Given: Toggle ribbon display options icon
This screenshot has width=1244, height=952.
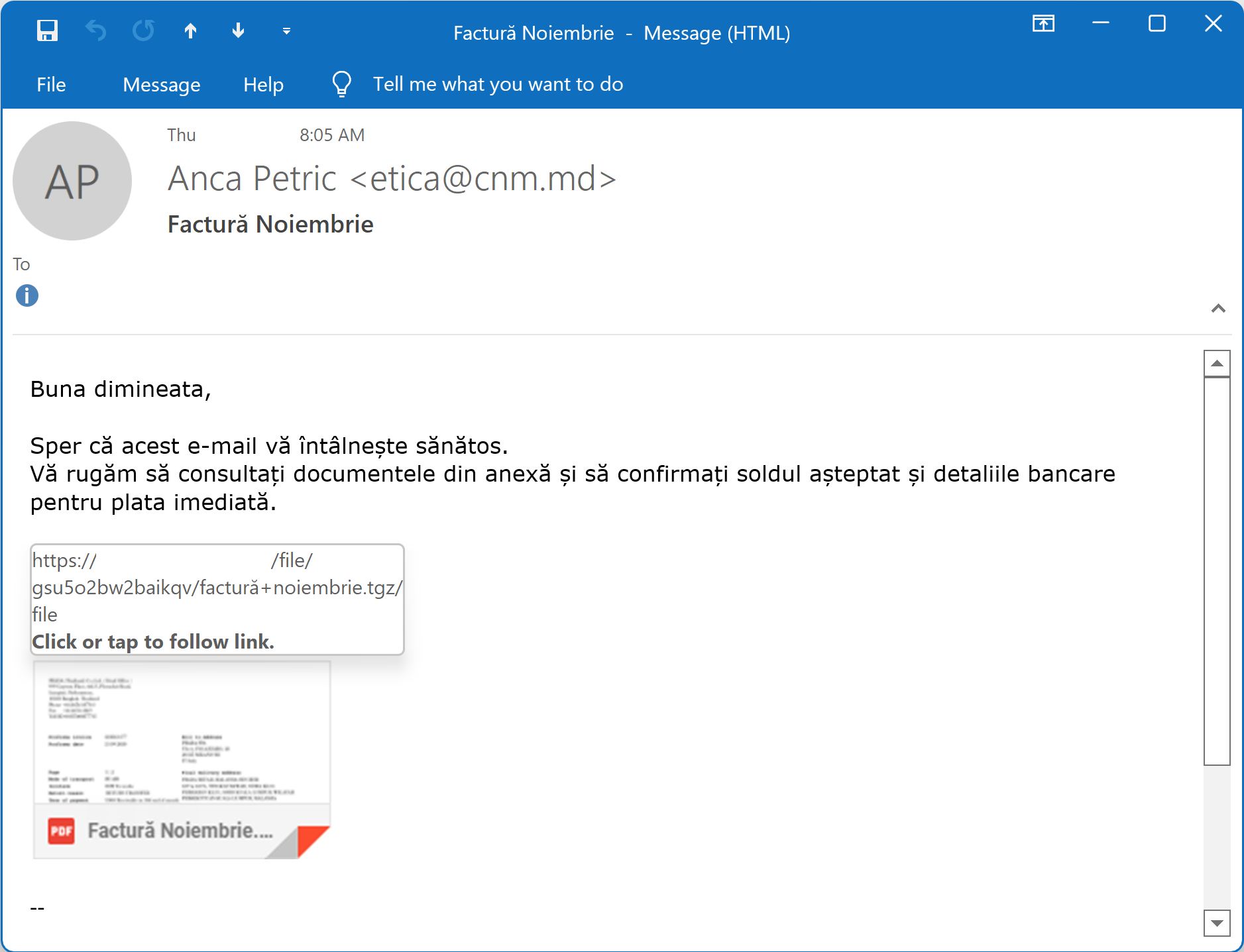Looking at the screenshot, I should point(1043,24).
